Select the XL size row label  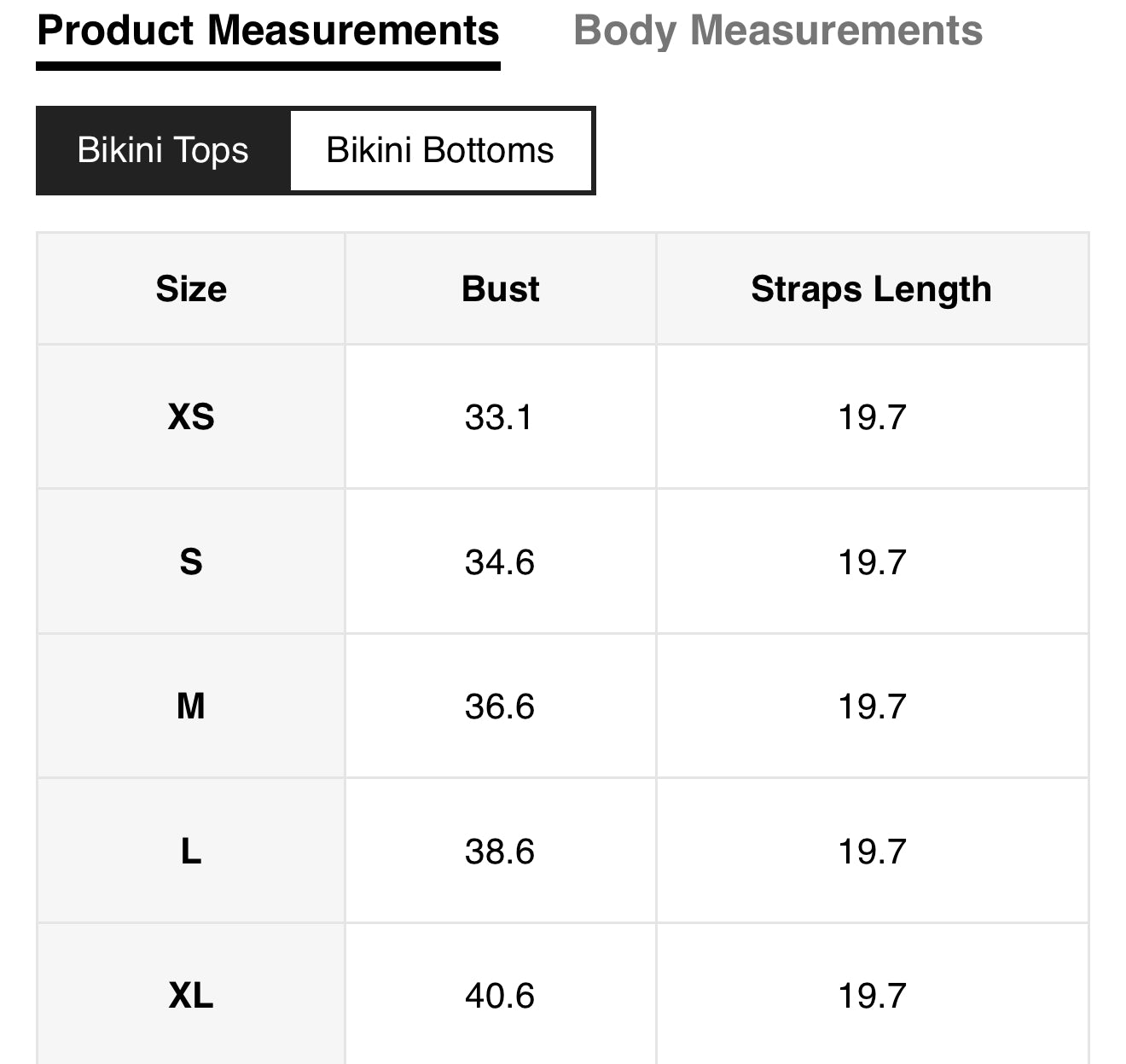pos(191,996)
